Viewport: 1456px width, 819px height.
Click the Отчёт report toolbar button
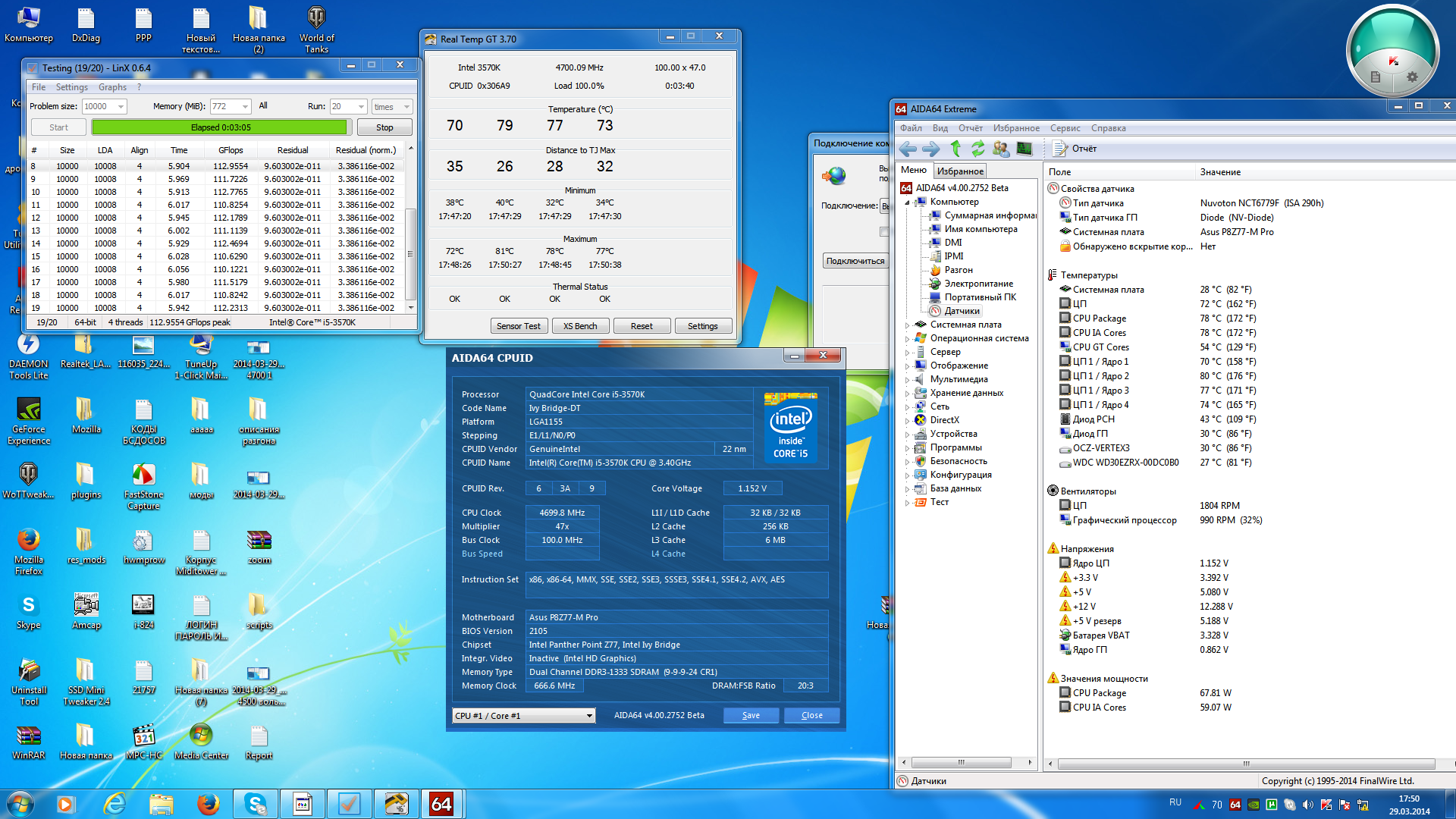[1075, 149]
